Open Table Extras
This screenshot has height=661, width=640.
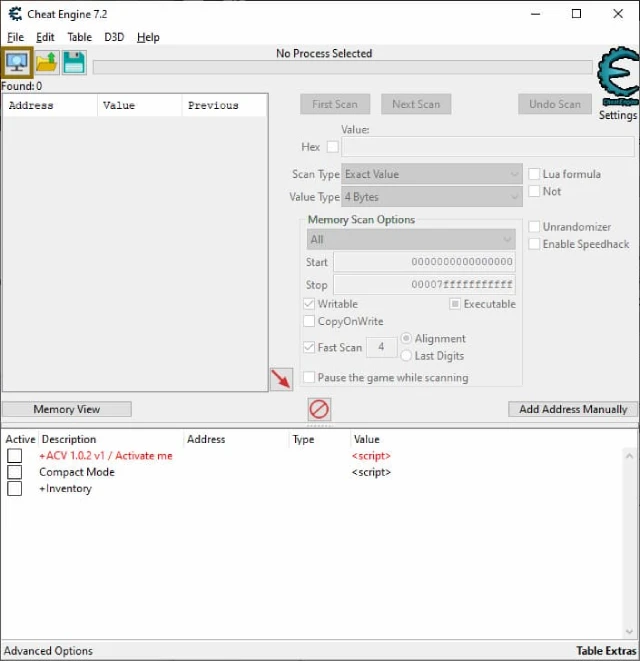pyautogui.click(x=606, y=650)
